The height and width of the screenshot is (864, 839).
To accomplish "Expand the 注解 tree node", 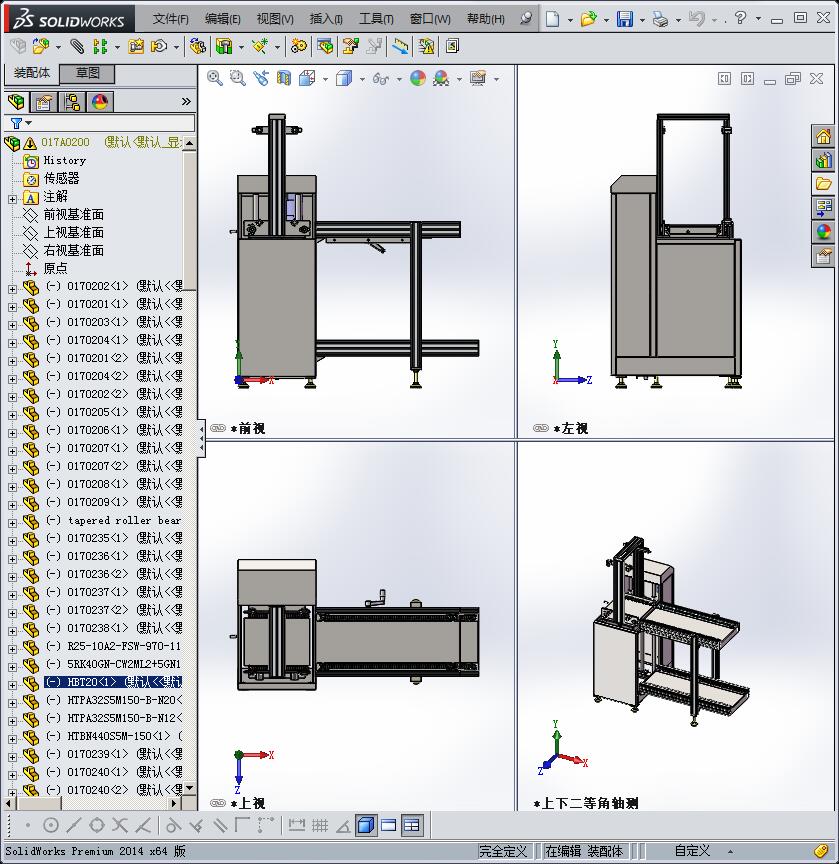I will 12,199.
